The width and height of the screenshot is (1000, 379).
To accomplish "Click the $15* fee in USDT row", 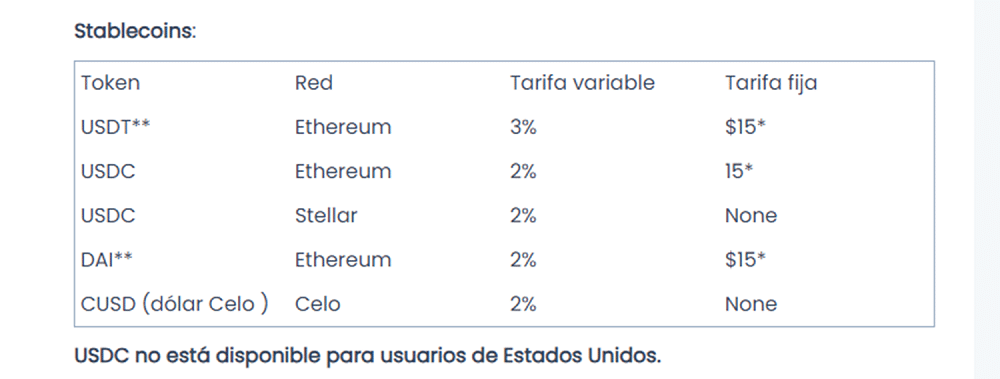I will [x=745, y=127].
